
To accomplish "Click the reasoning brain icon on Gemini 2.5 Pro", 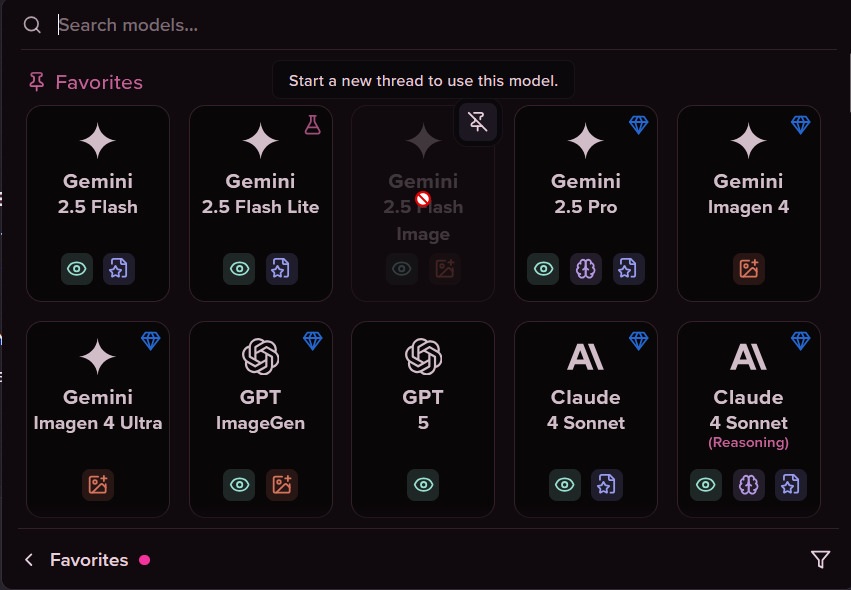I will (x=586, y=269).
